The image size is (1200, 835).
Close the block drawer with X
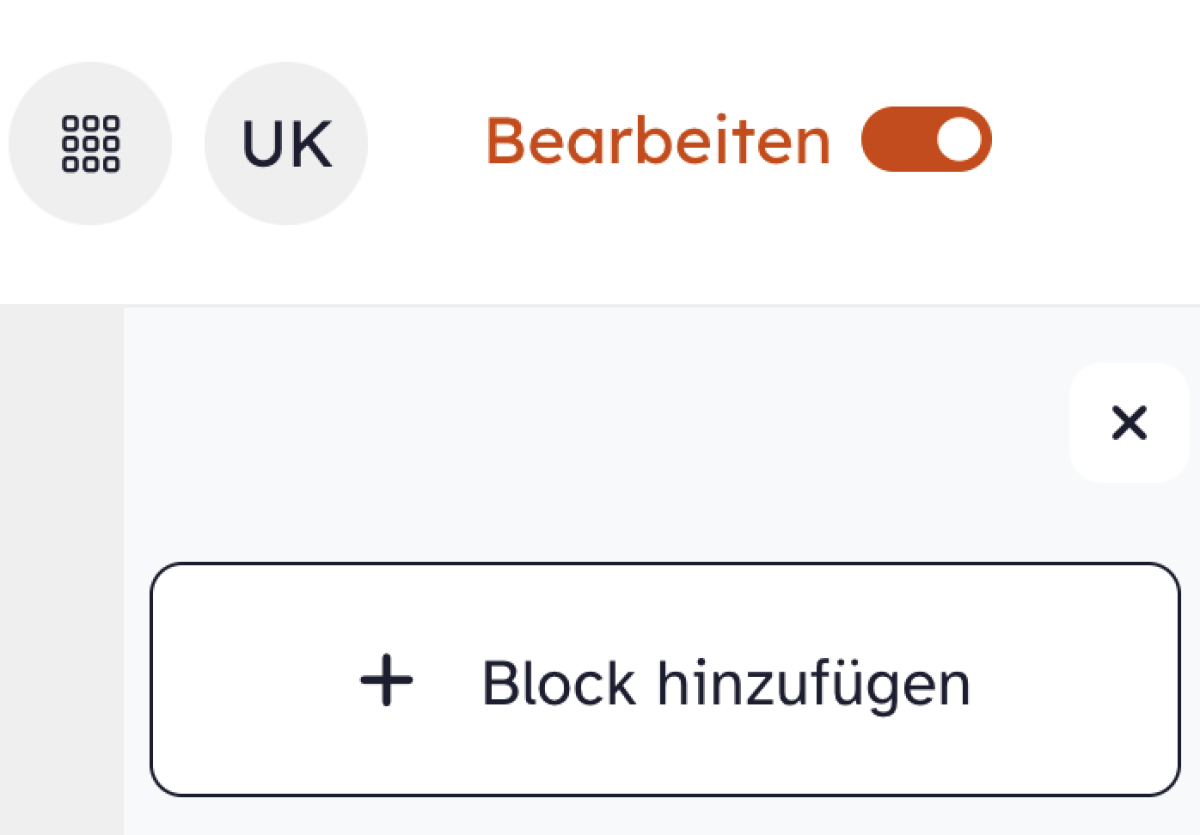[x=1129, y=423]
